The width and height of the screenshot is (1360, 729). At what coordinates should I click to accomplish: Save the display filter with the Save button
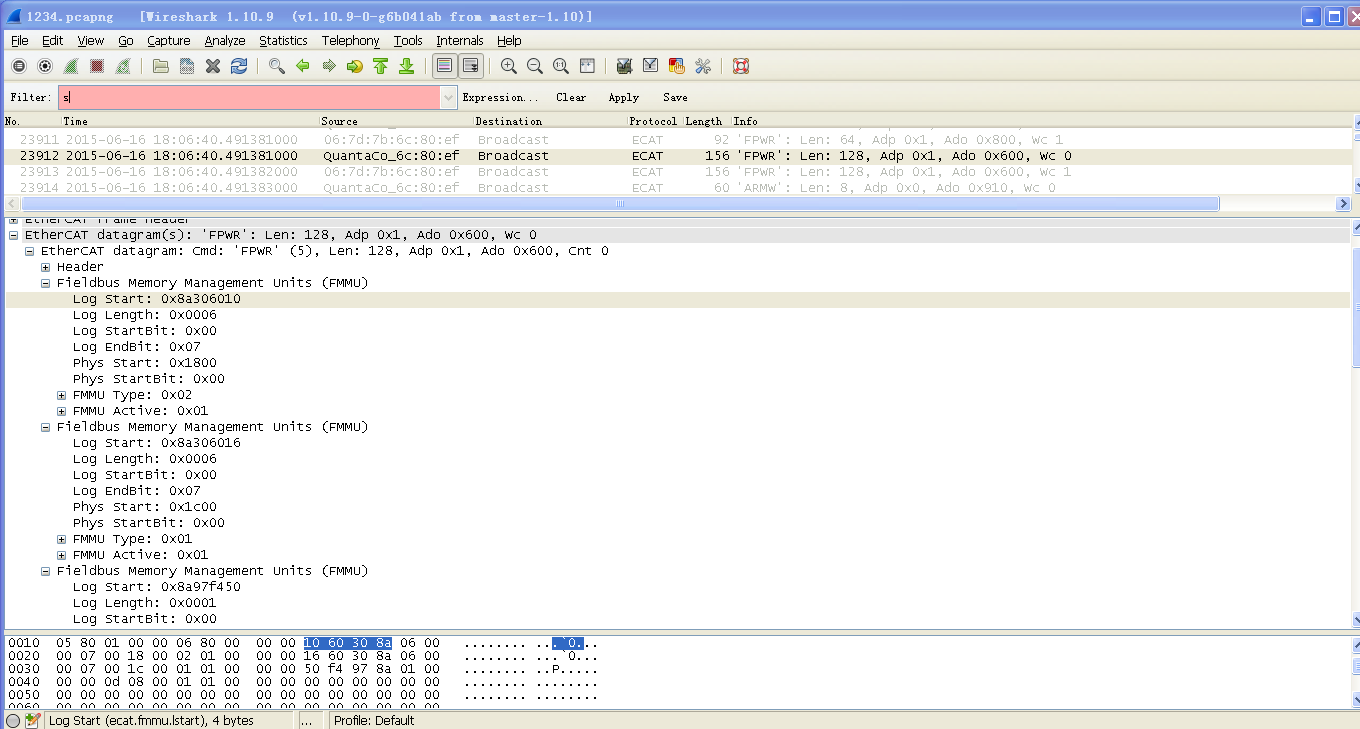point(675,97)
